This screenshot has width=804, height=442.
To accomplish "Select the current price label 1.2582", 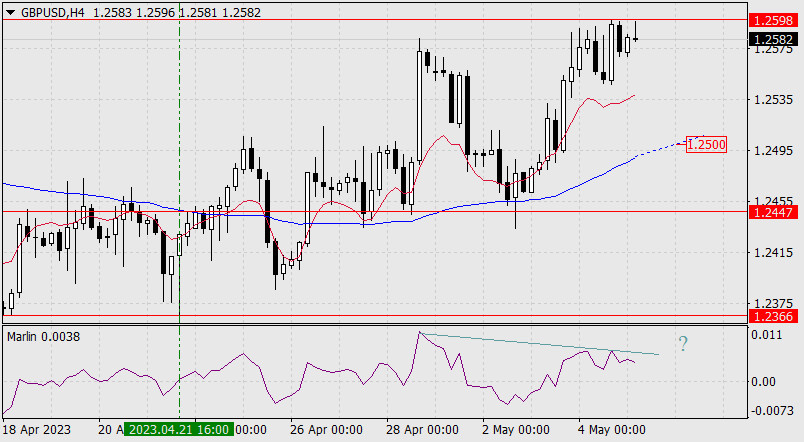I will pyautogui.click(x=774, y=39).
